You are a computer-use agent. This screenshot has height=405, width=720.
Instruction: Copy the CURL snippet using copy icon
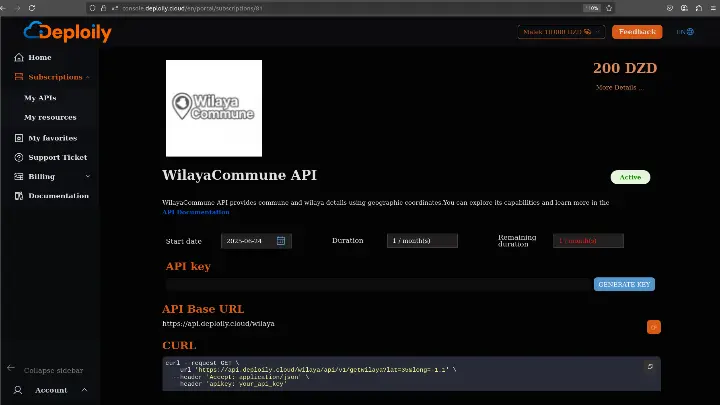coord(650,367)
